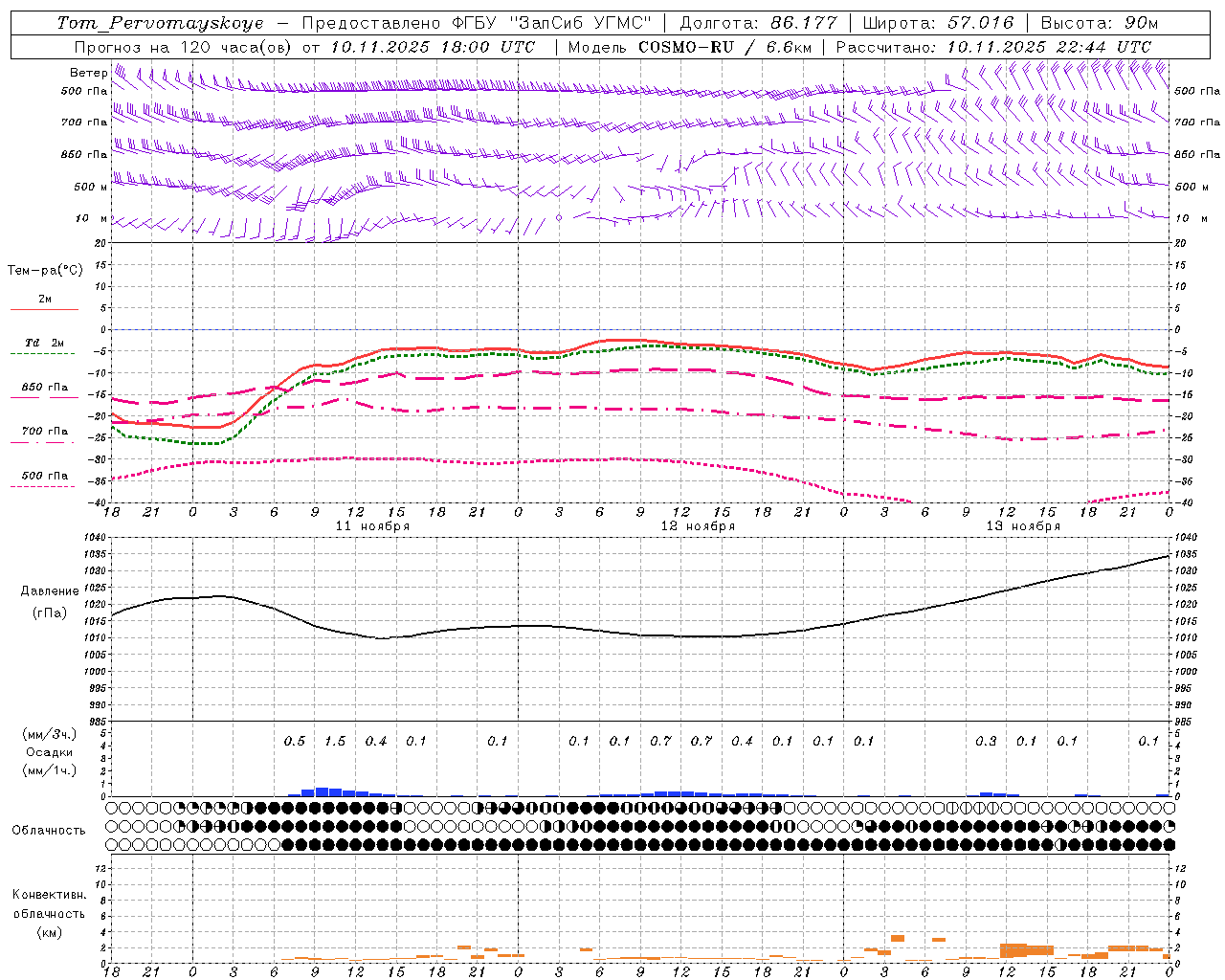Click the Тем-ра(°C) axis title

pyautogui.click(x=45, y=271)
